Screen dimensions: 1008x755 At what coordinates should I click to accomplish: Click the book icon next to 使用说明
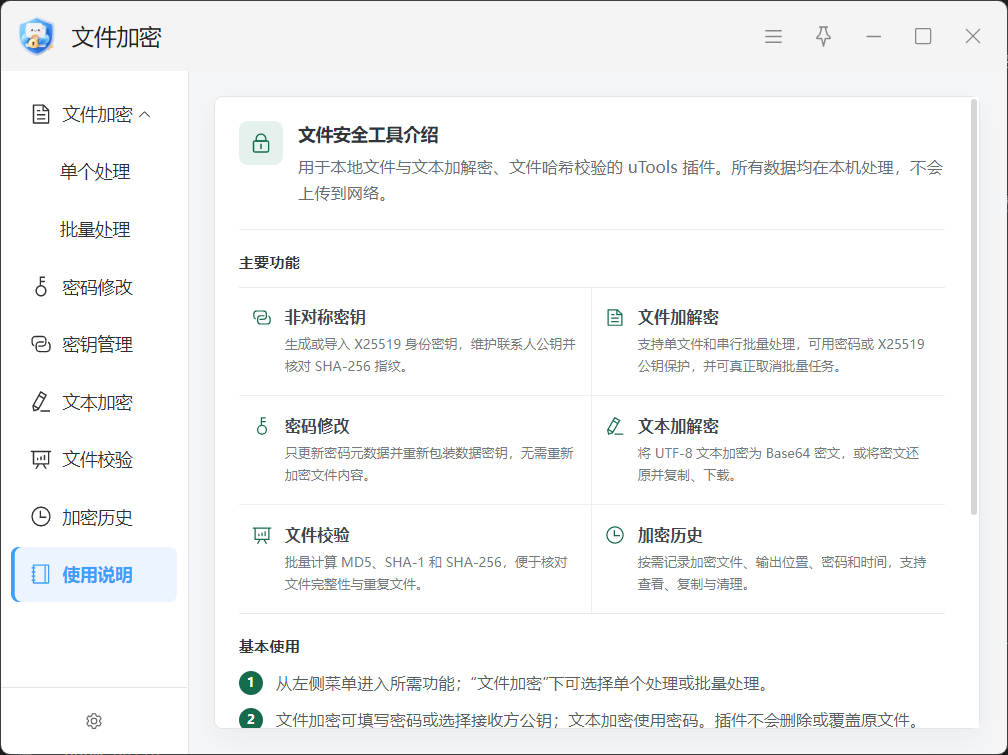tap(40, 574)
